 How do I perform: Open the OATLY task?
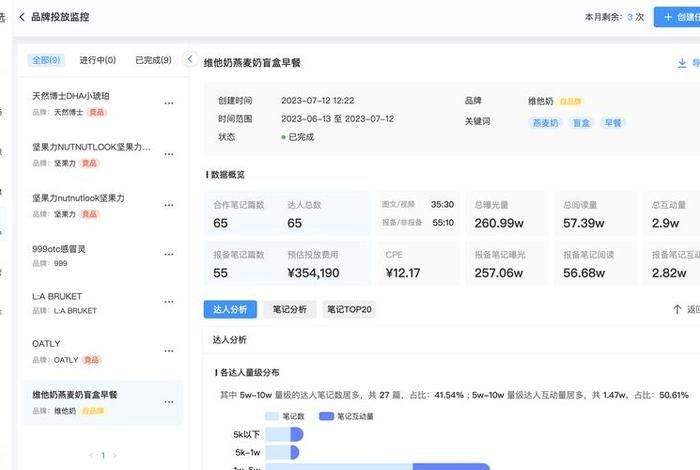[x=103, y=351]
